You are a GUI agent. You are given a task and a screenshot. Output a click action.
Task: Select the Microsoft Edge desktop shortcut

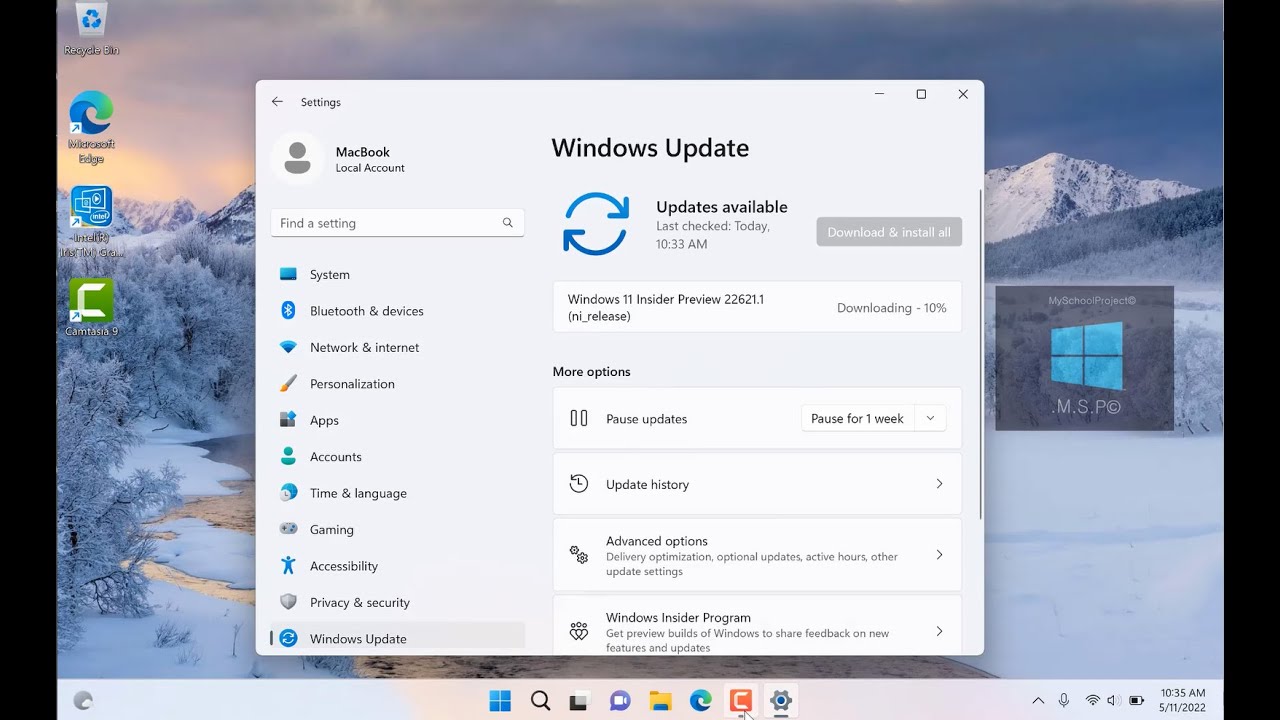[x=91, y=128]
